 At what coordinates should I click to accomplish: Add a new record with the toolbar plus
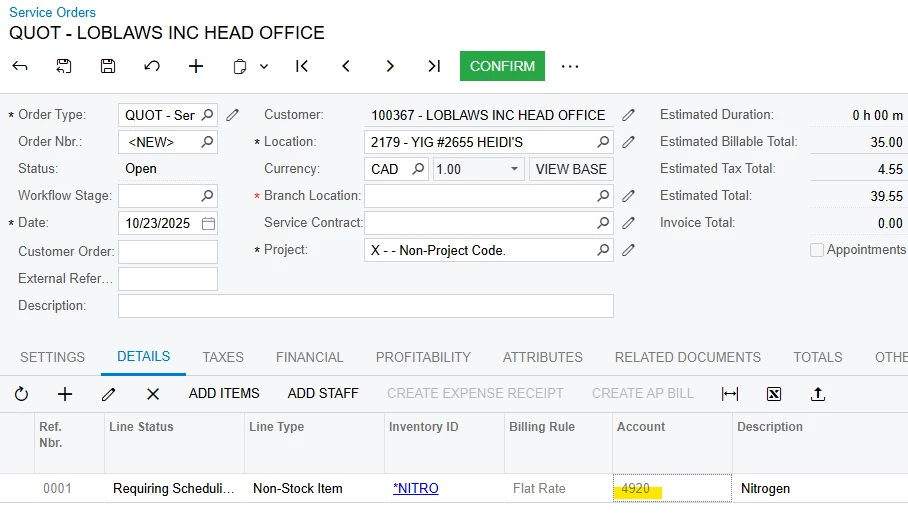196,66
